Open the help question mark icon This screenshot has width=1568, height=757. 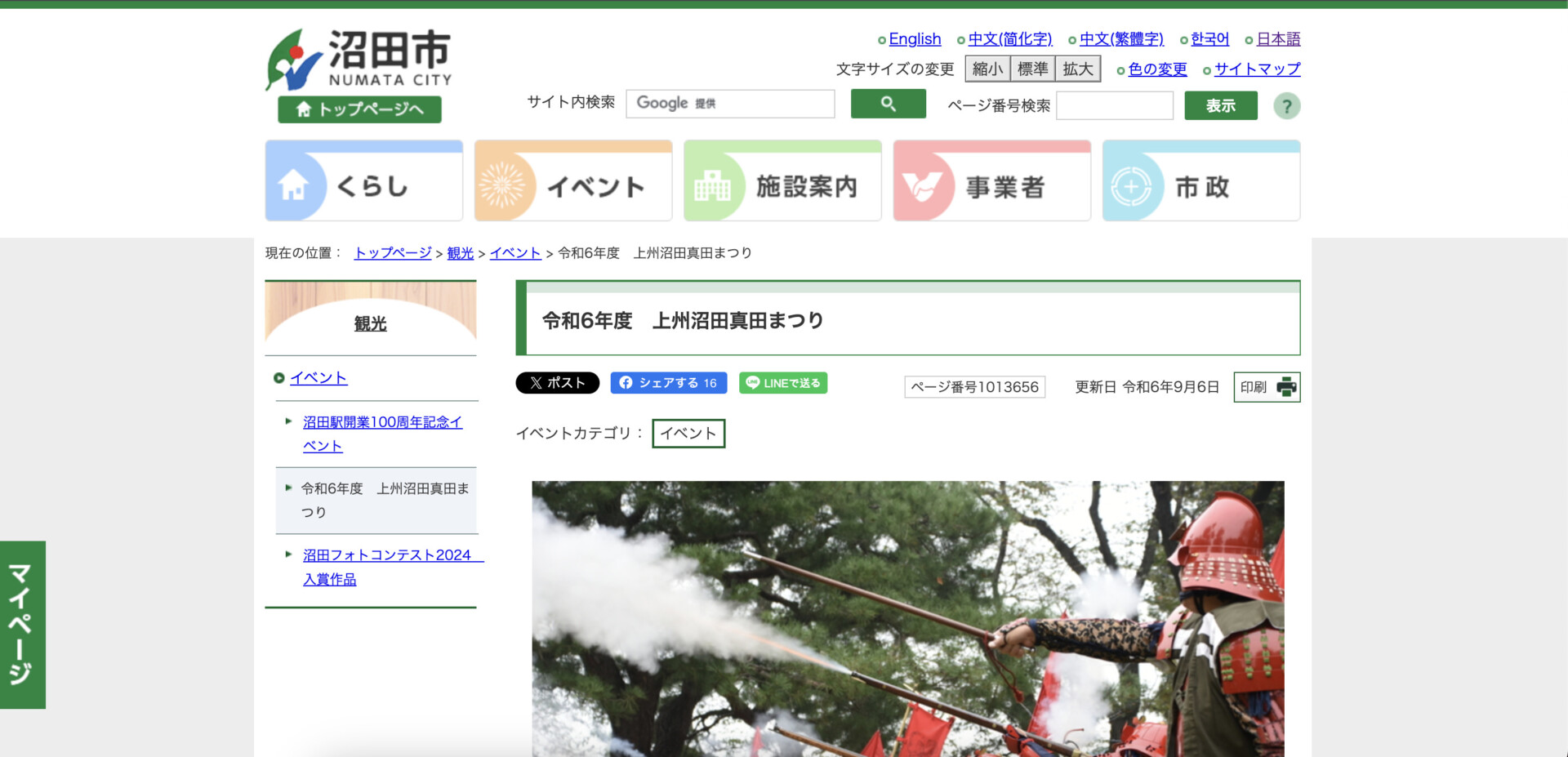[x=1286, y=106]
